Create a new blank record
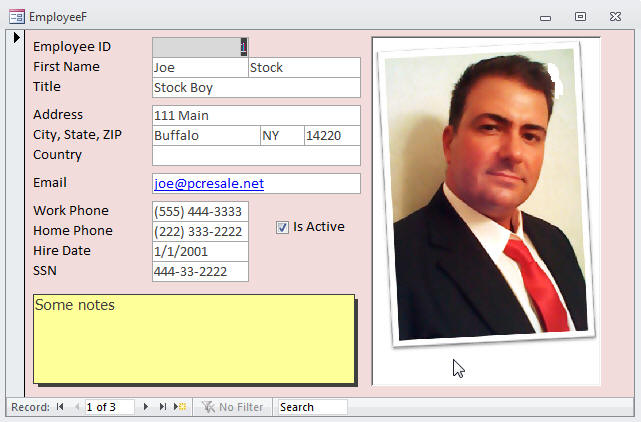The image size is (641, 422). (180, 407)
